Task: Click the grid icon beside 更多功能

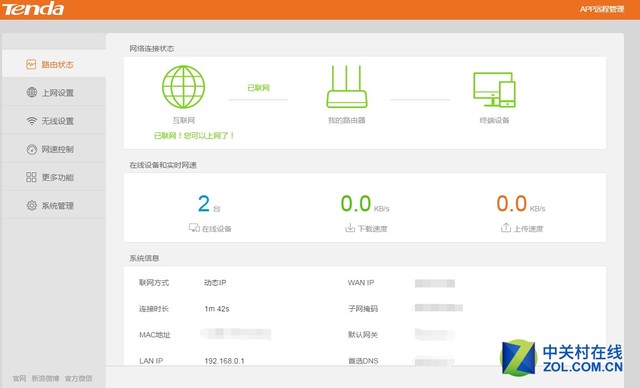Action: click(x=31, y=177)
